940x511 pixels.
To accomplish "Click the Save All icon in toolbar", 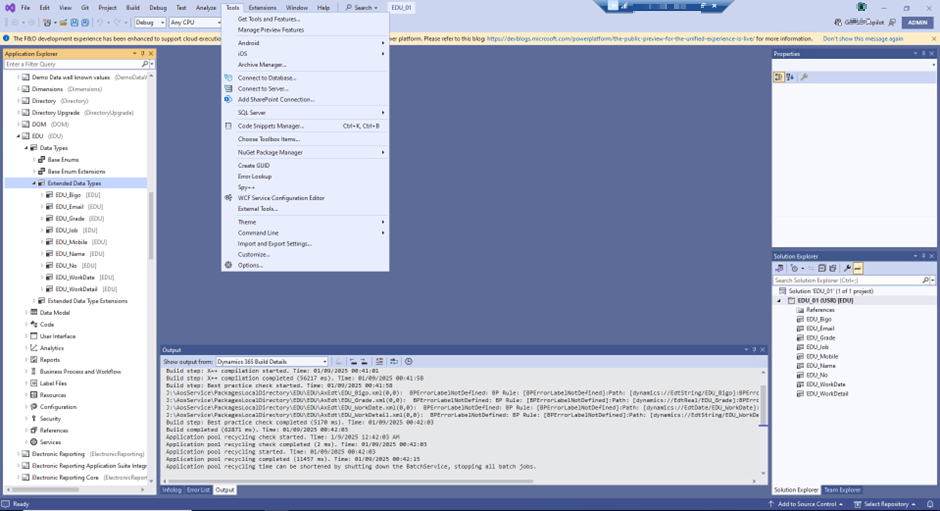I will pos(85,22).
